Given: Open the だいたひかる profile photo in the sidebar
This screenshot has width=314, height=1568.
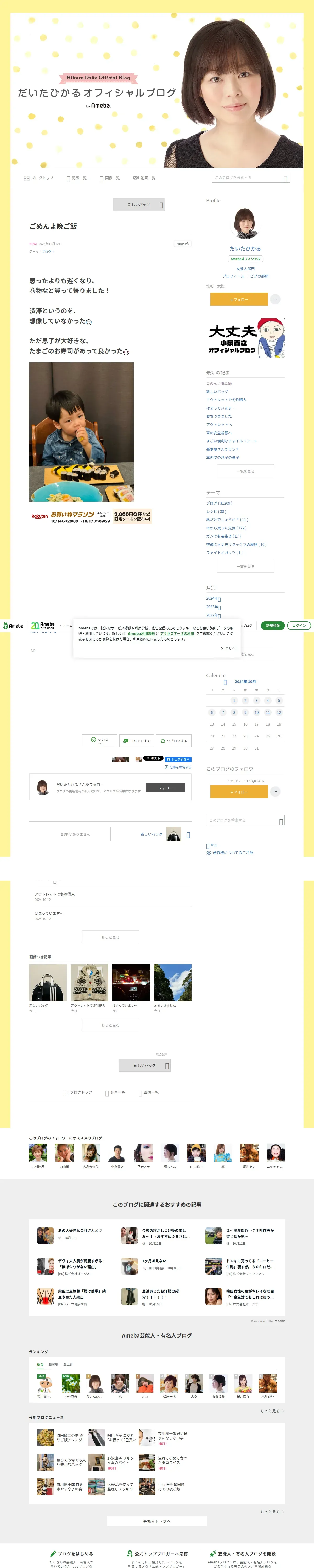Looking at the screenshot, I should [x=245, y=224].
